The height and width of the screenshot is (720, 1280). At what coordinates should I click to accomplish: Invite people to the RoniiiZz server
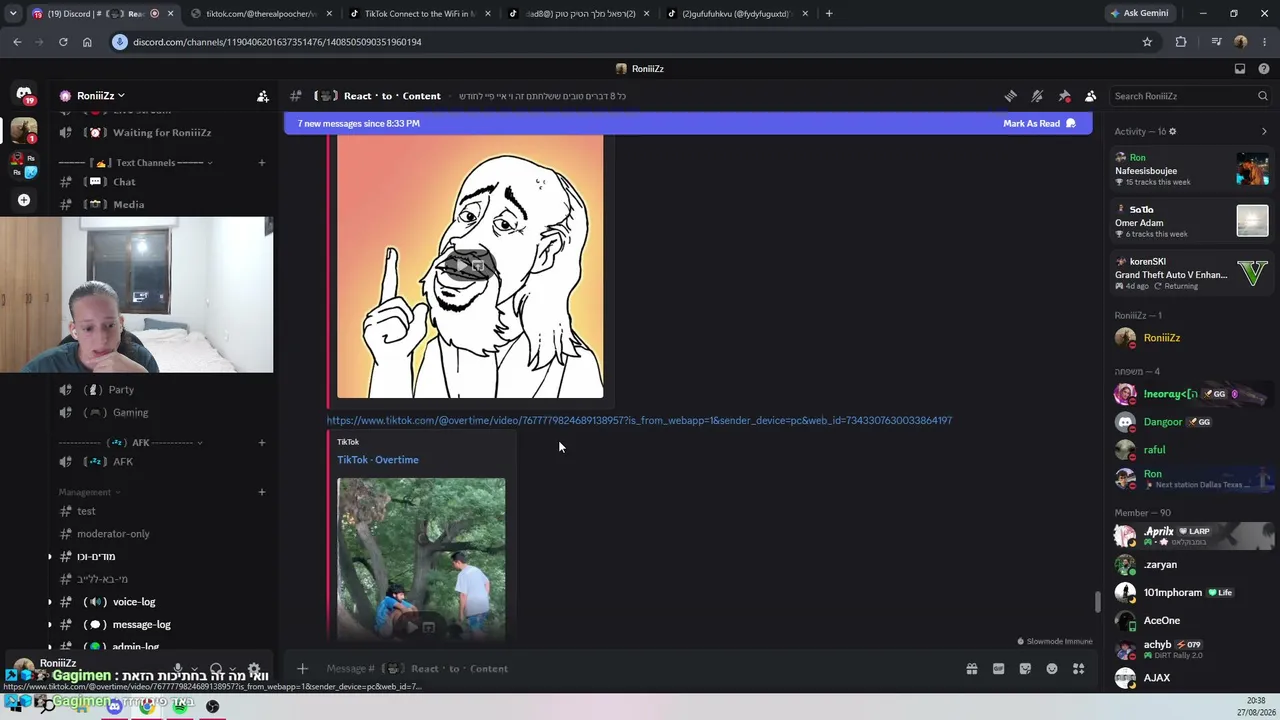click(263, 96)
